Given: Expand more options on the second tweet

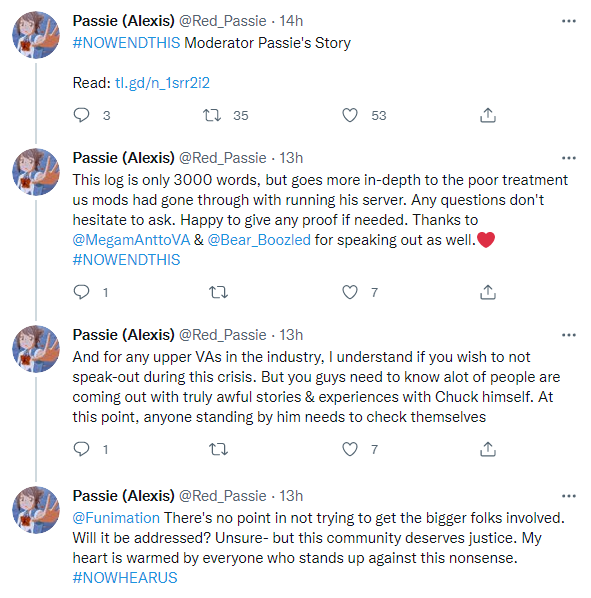Looking at the screenshot, I should click(569, 158).
